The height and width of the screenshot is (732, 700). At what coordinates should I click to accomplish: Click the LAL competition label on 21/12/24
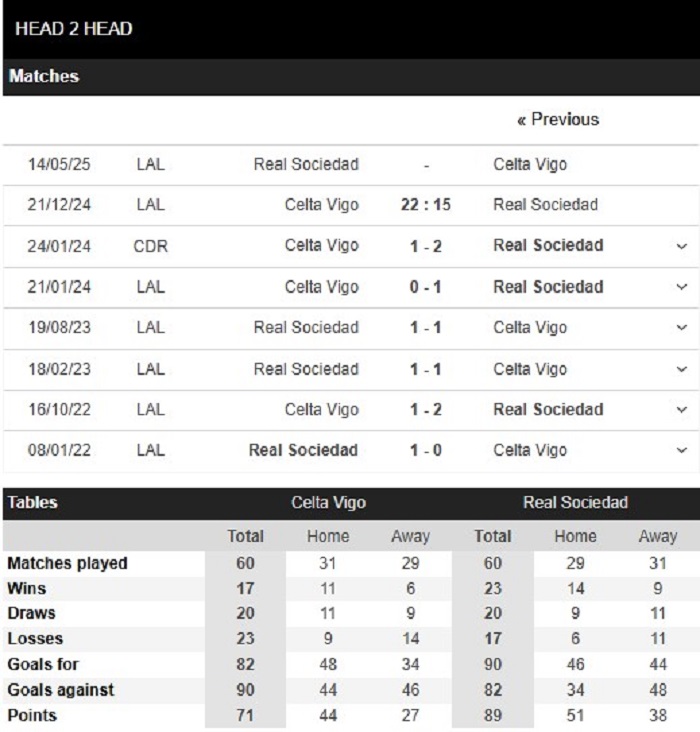point(150,204)
